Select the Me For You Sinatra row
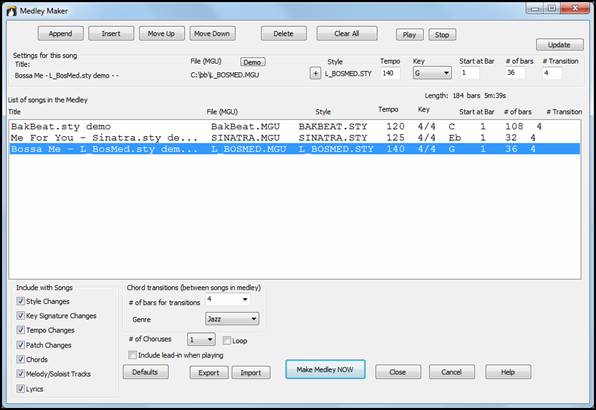Screen dimensions: 596x410 click(295, 138)
